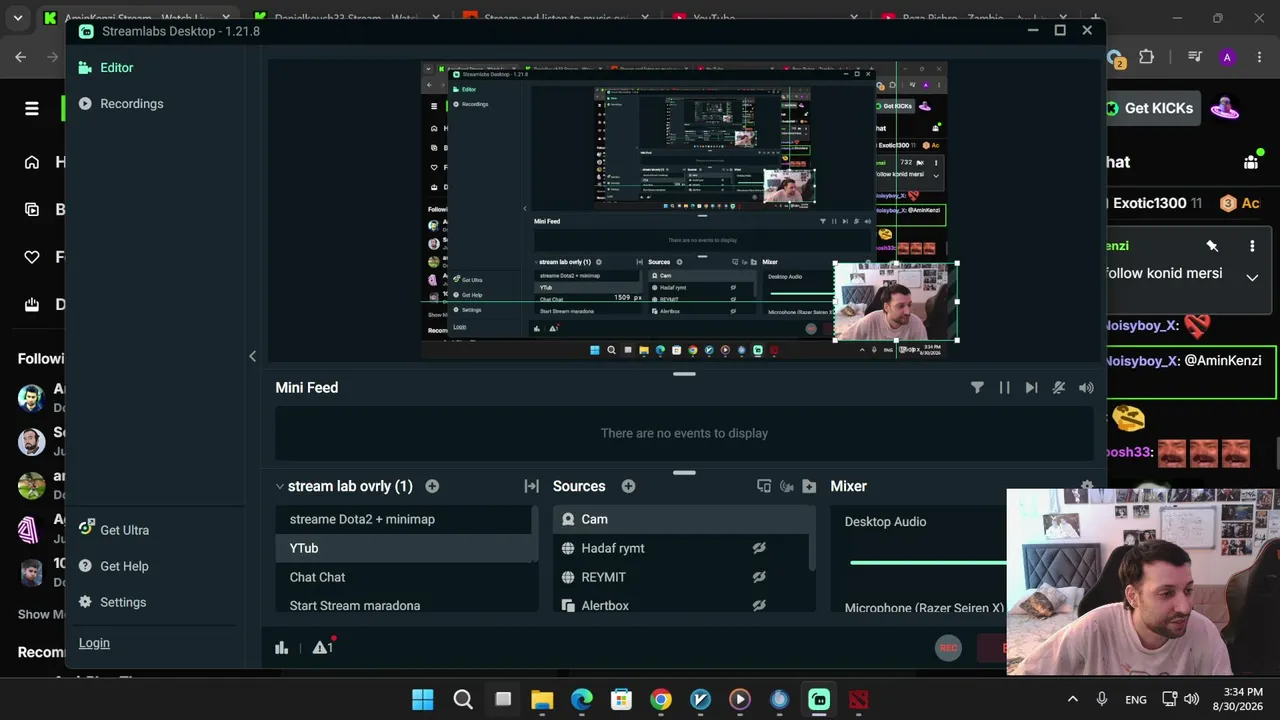This screenshot has width=1280, height=720.
Task: Open Kick Browse icon in sidebar
Action: pos(32,209)
